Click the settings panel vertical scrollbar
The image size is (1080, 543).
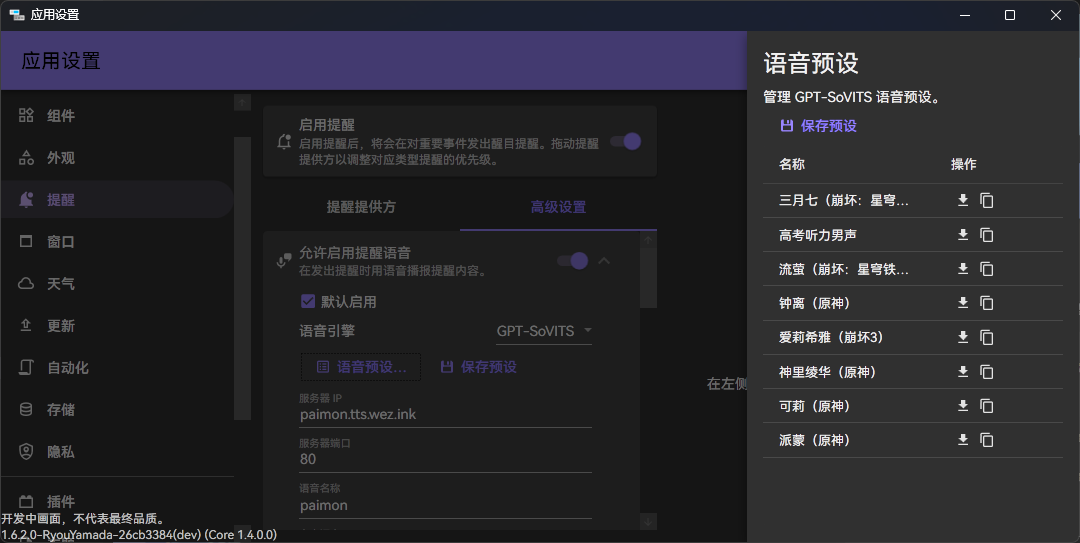[649, 275]
